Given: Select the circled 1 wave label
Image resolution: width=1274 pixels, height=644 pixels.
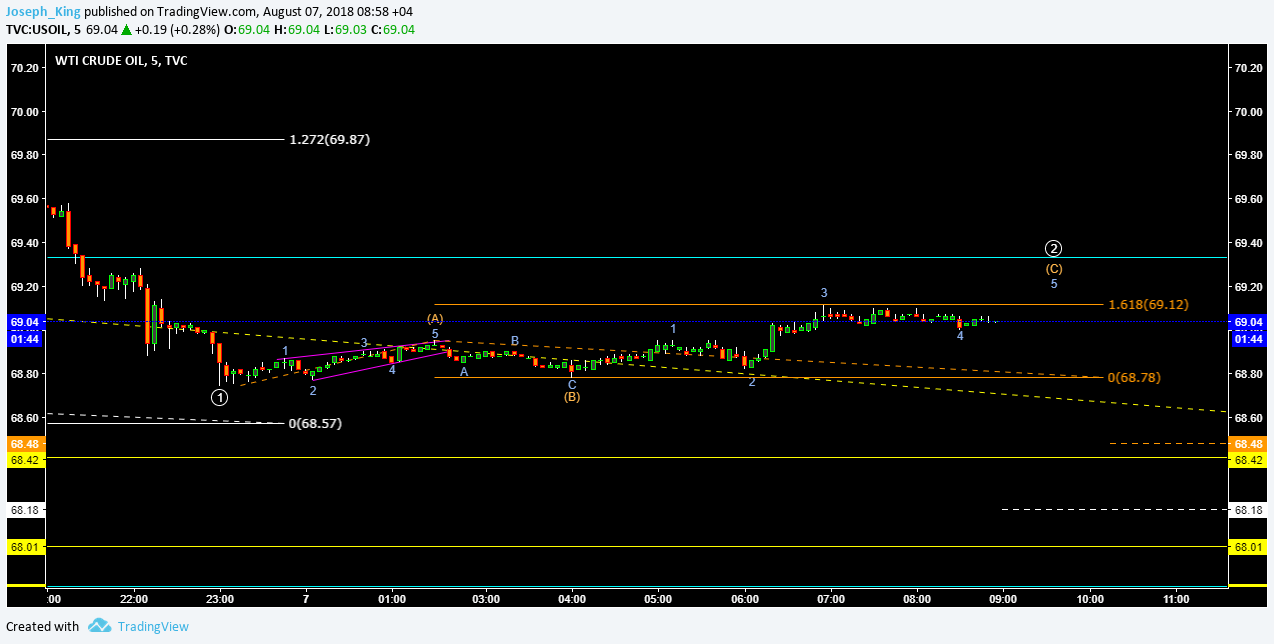Looking at the screenshot, I should (x=219, y=397).
